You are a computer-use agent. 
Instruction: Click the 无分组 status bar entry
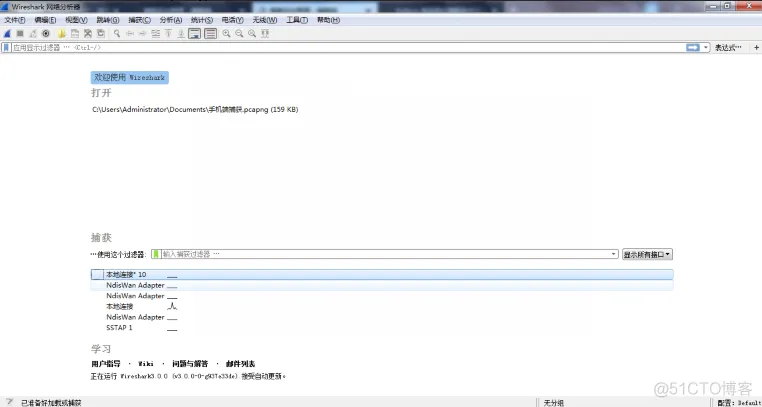pos(554,403)
